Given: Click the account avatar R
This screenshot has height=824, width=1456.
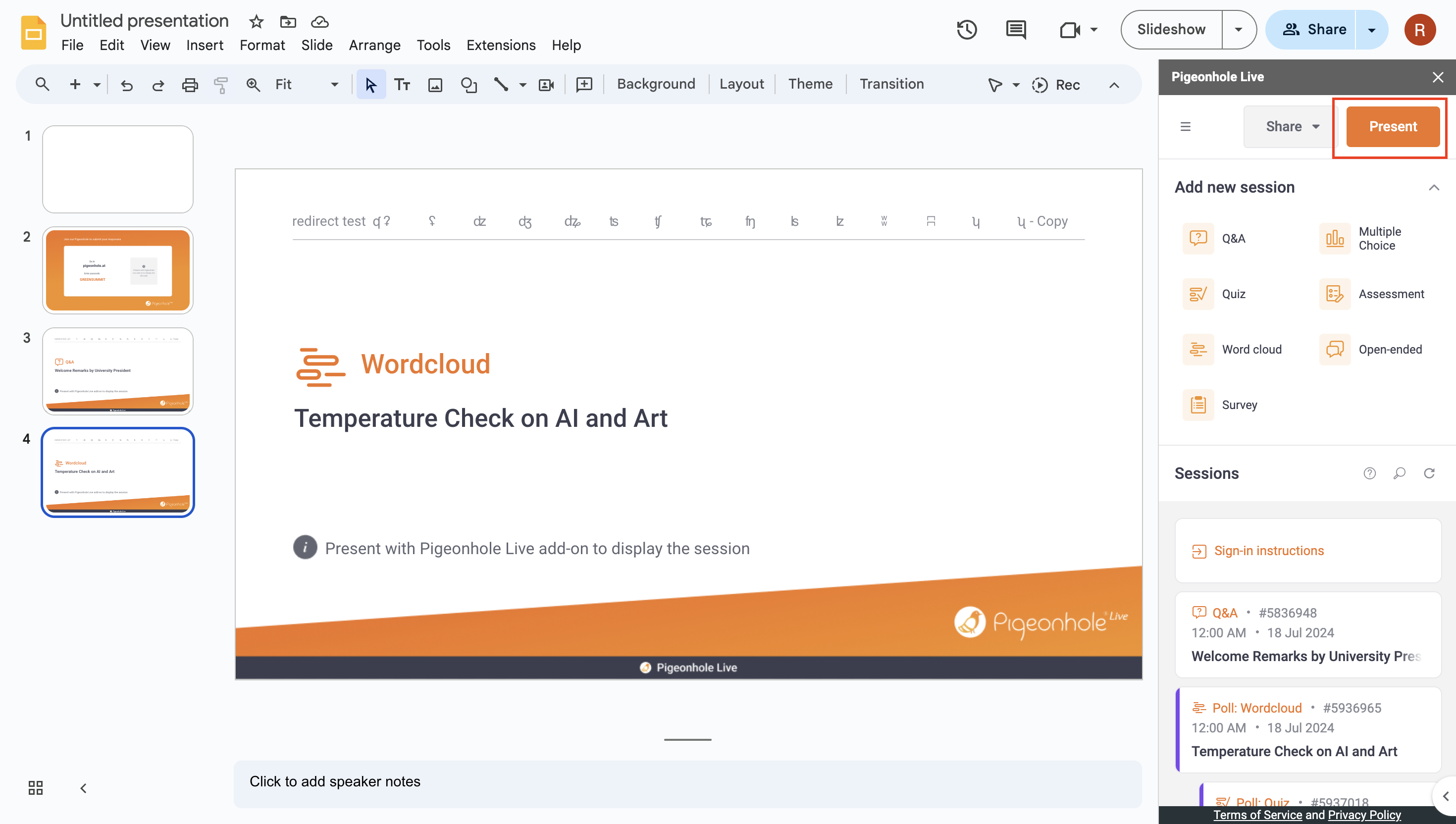Looking at the screenshot, I should click(1419, 29).
